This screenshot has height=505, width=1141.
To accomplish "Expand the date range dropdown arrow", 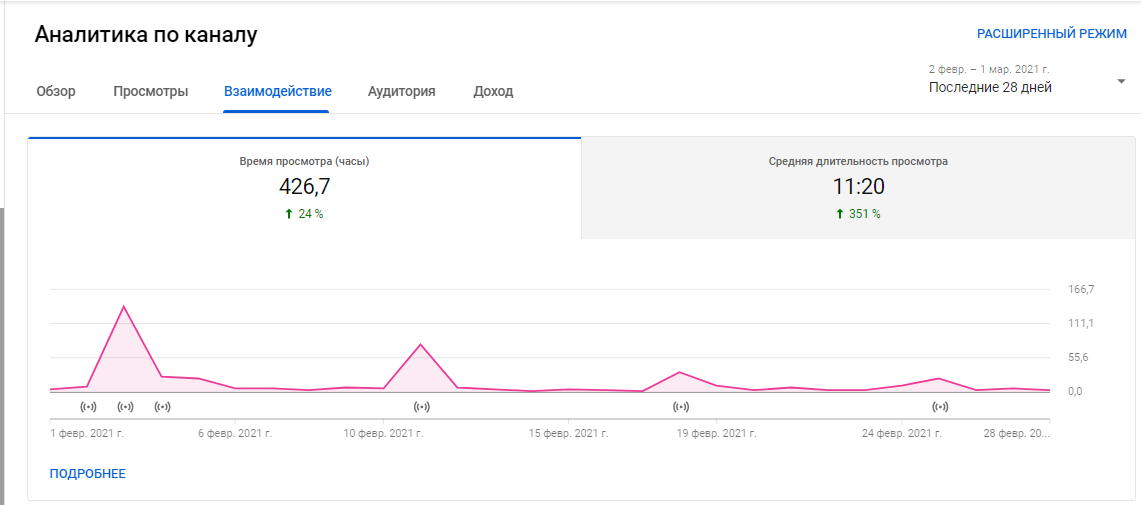I will 1121,82.
